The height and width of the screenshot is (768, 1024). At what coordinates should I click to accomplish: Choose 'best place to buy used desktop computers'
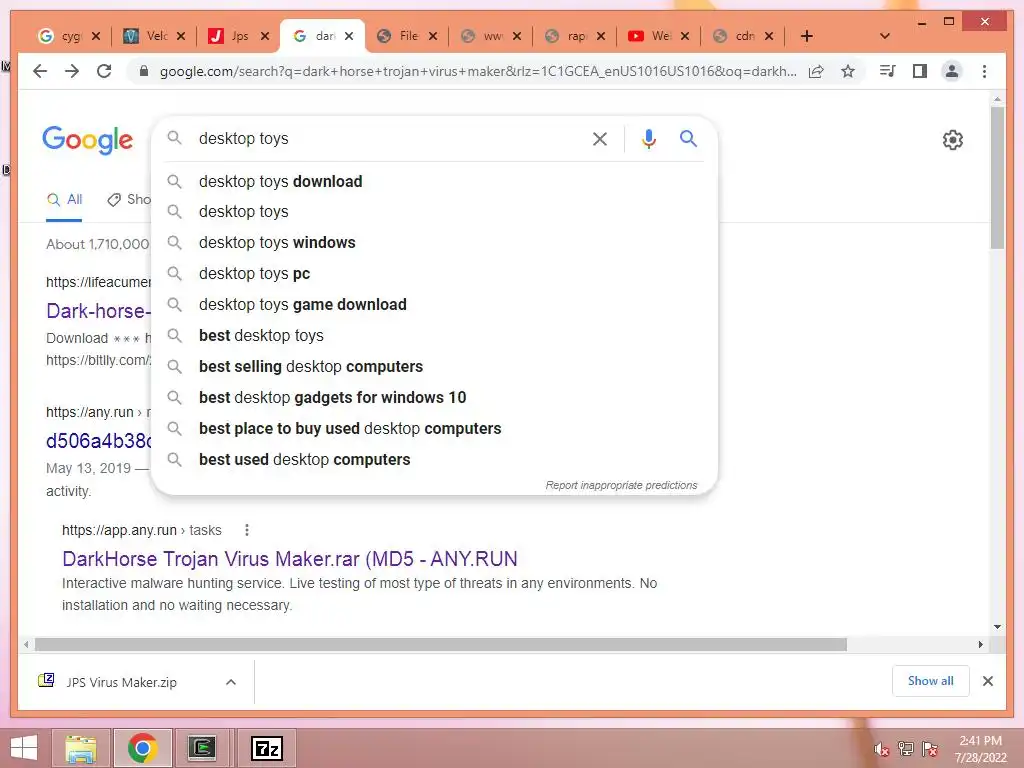[x=434, y=428]
